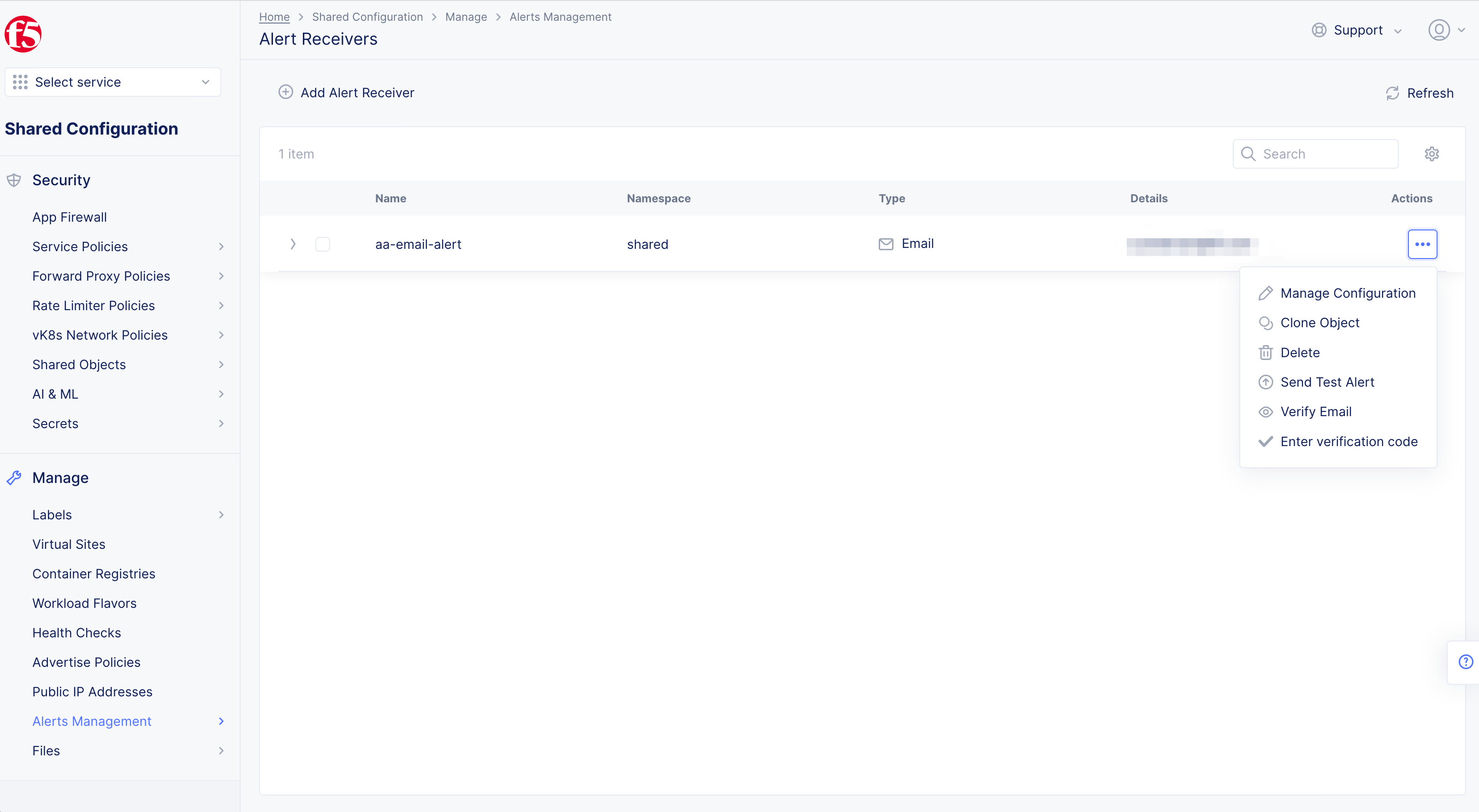
Task: Open the Actions ellipsis for aa-email-alert
Action: tap(1423, 243)
